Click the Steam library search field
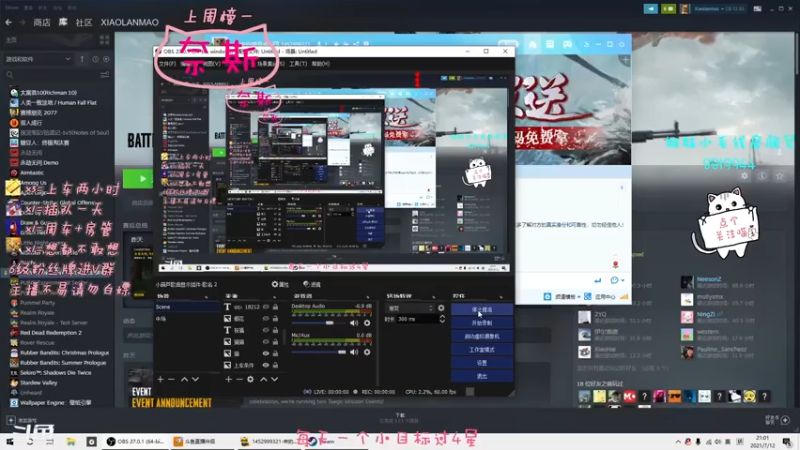Image resolution: width=800 pixels, height=450 pixels. coord(56,75)
